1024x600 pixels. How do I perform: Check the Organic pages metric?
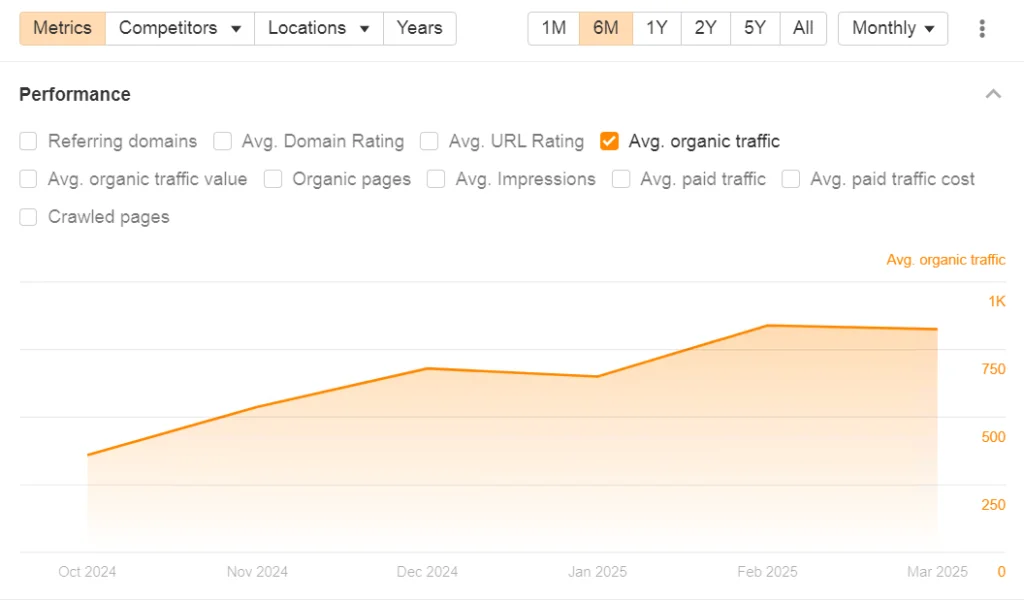pos(273,179)
